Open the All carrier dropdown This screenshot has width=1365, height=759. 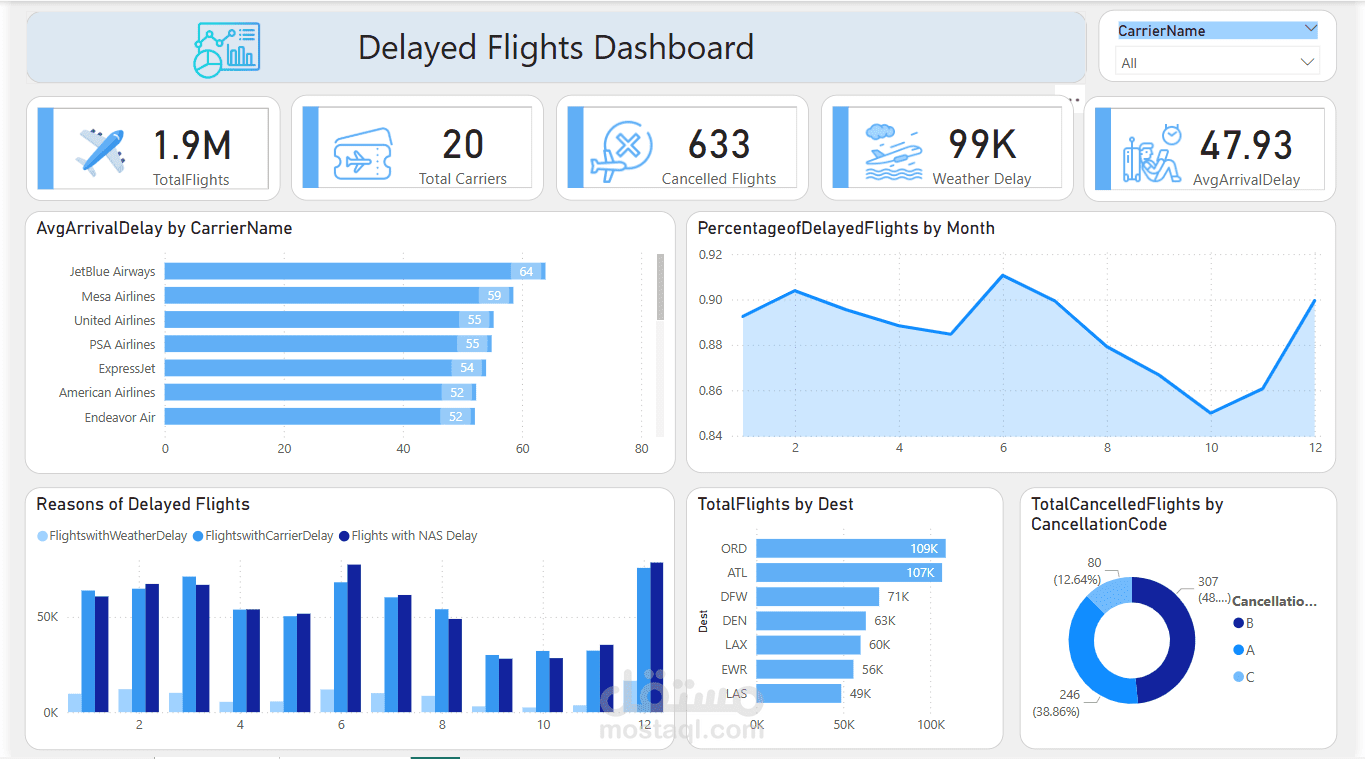pos(1217,62)
